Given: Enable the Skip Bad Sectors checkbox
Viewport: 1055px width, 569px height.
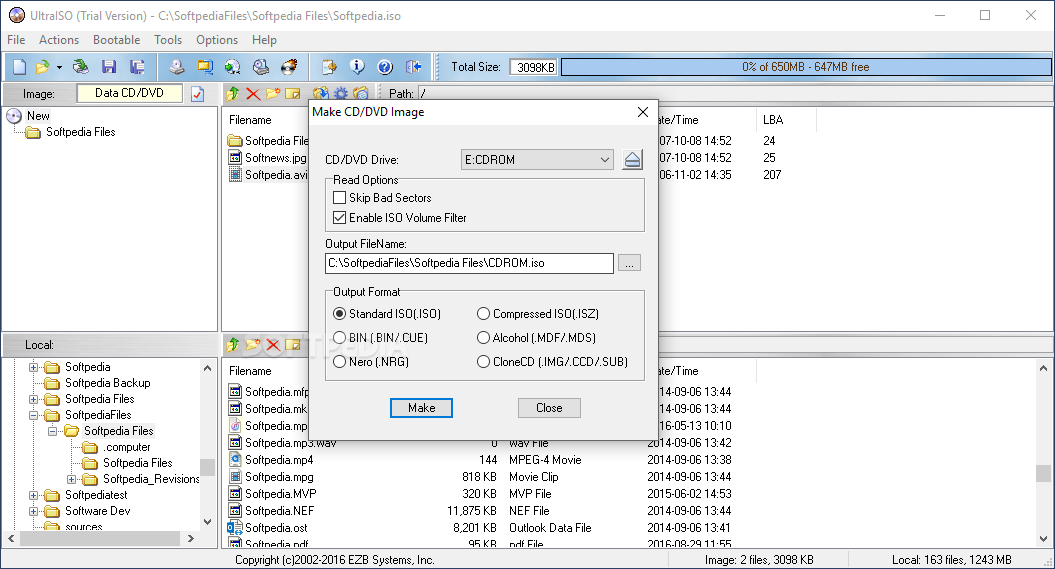Looking at the screenshot, I should pos(340,198).
